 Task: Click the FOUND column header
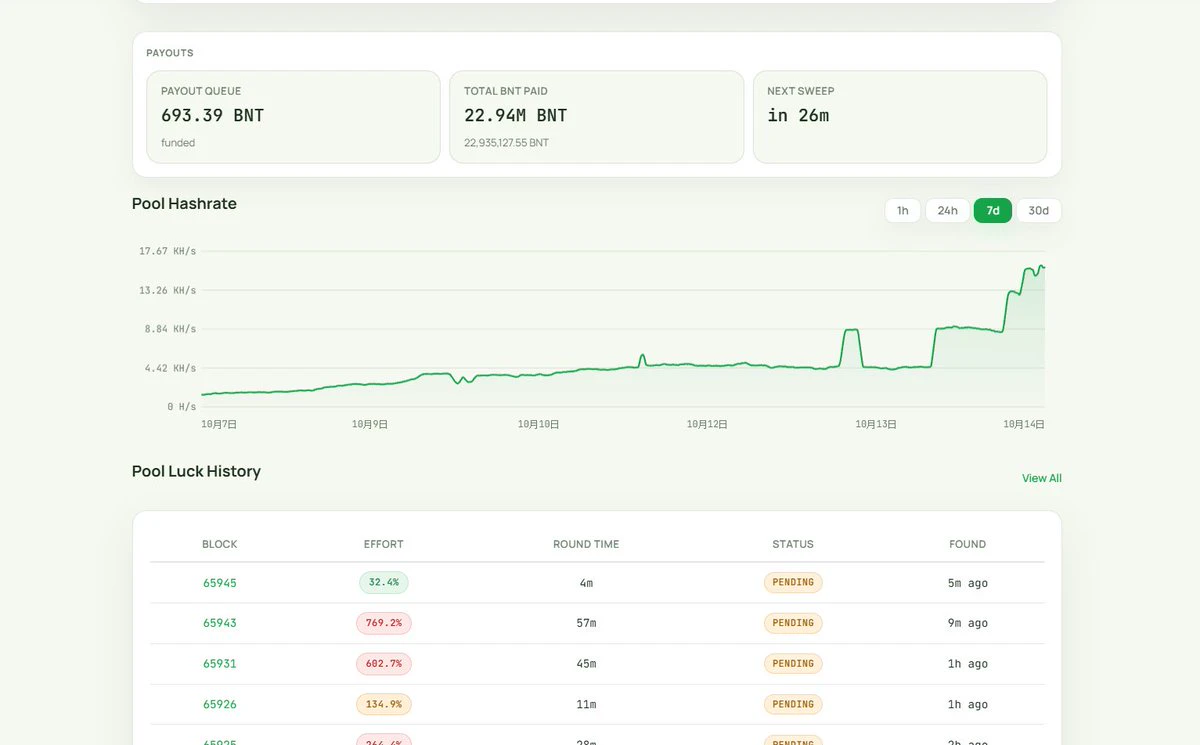click(968, 544)
